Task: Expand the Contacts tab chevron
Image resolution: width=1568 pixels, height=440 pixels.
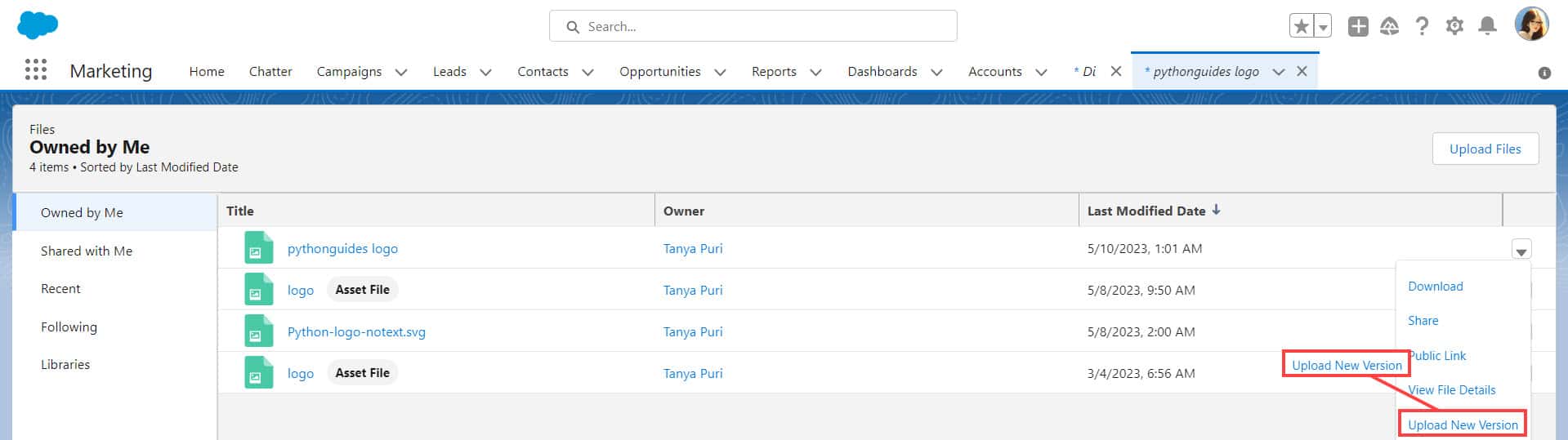Action: pyautogui.click(x=587, y=72)
